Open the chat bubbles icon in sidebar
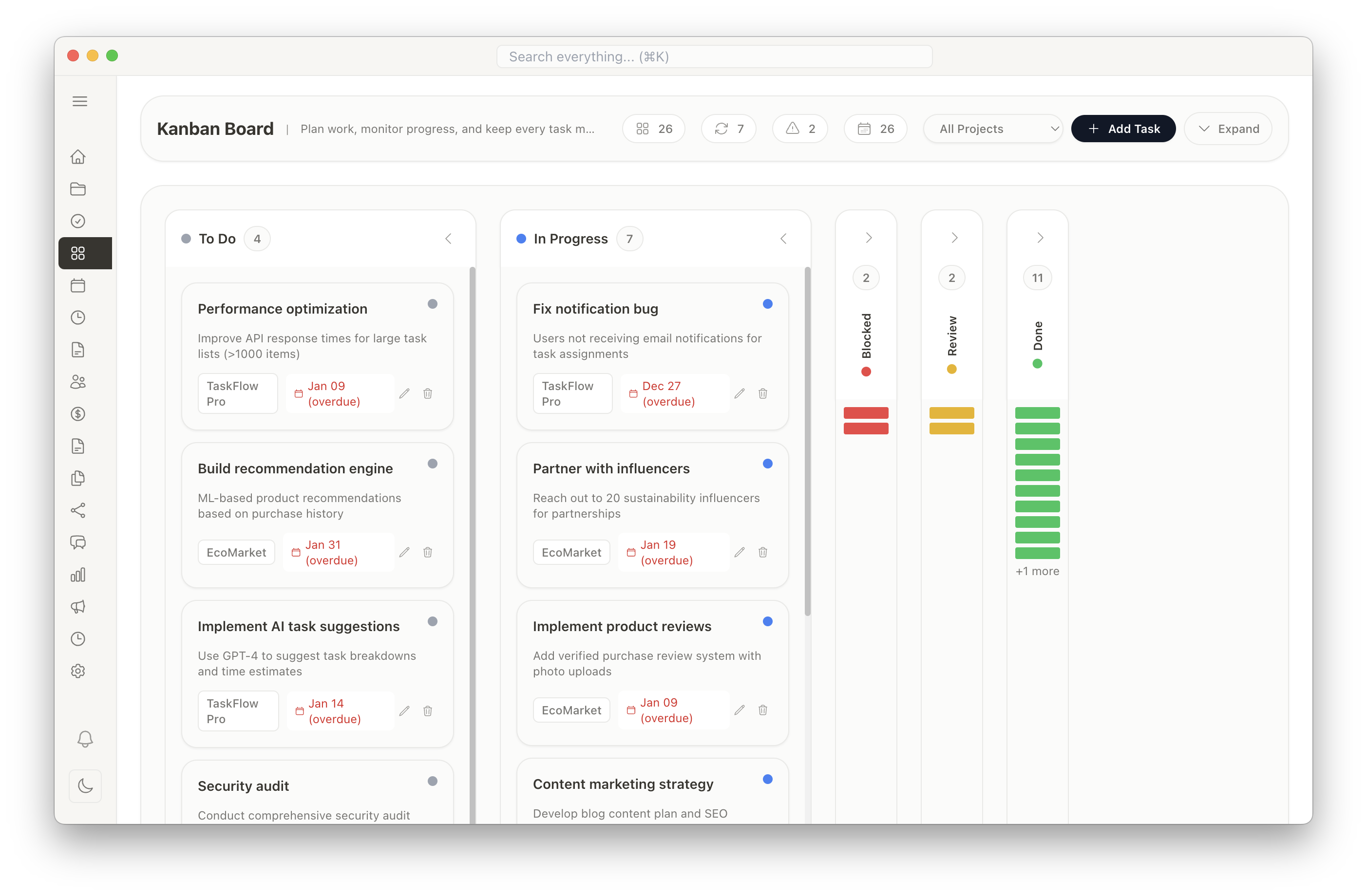 [x=78, y=542]
